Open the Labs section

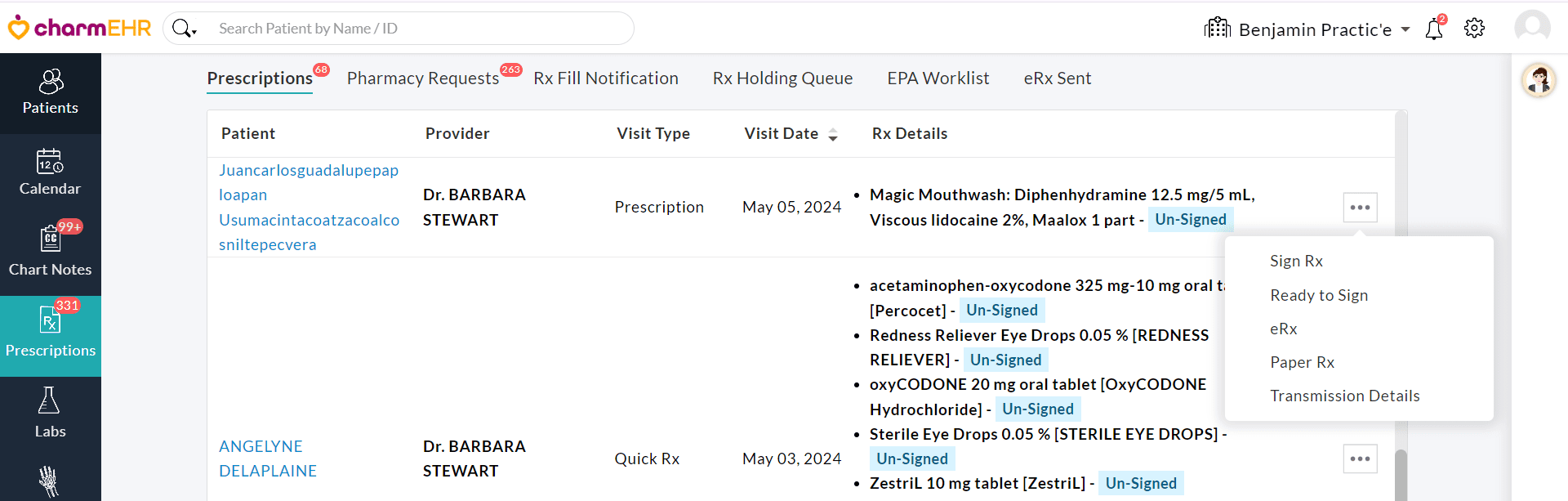pos(50,413)
